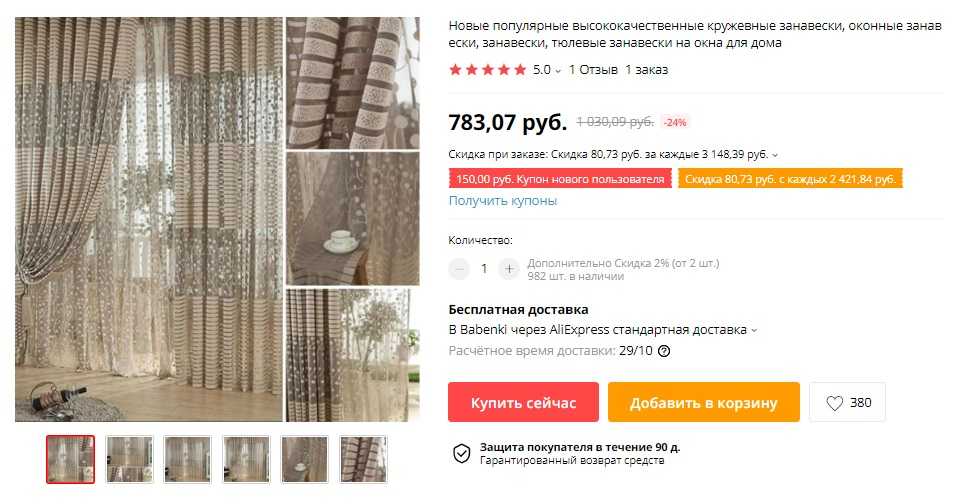
Task: Click the 150,00 руб. new user coupon
Action: 560,179
